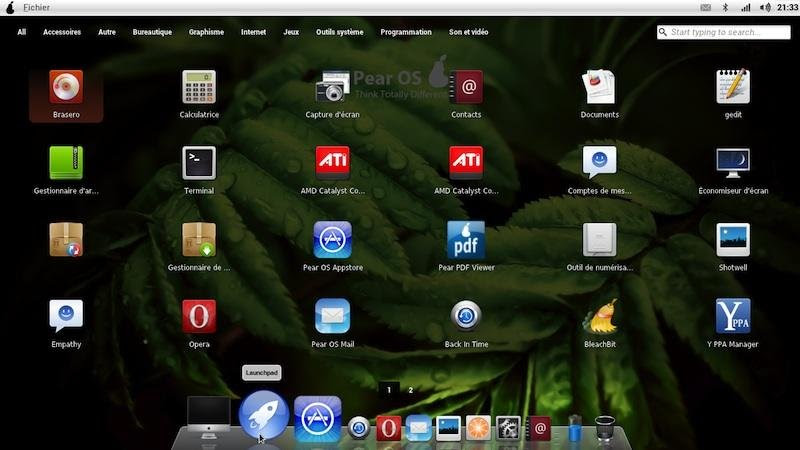Image resolution: width=800 pixels, height=450 pixels.
Task: Open the Fichier menu
Action: (36, 8)
